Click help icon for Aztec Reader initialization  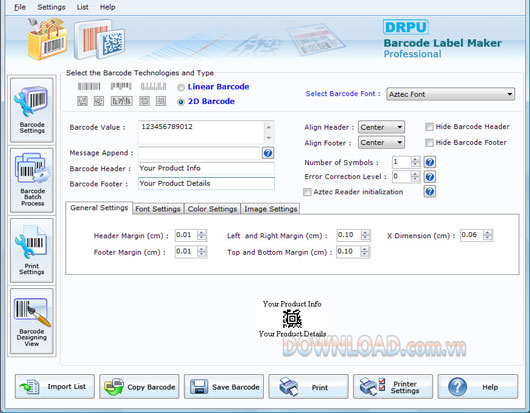430,192
